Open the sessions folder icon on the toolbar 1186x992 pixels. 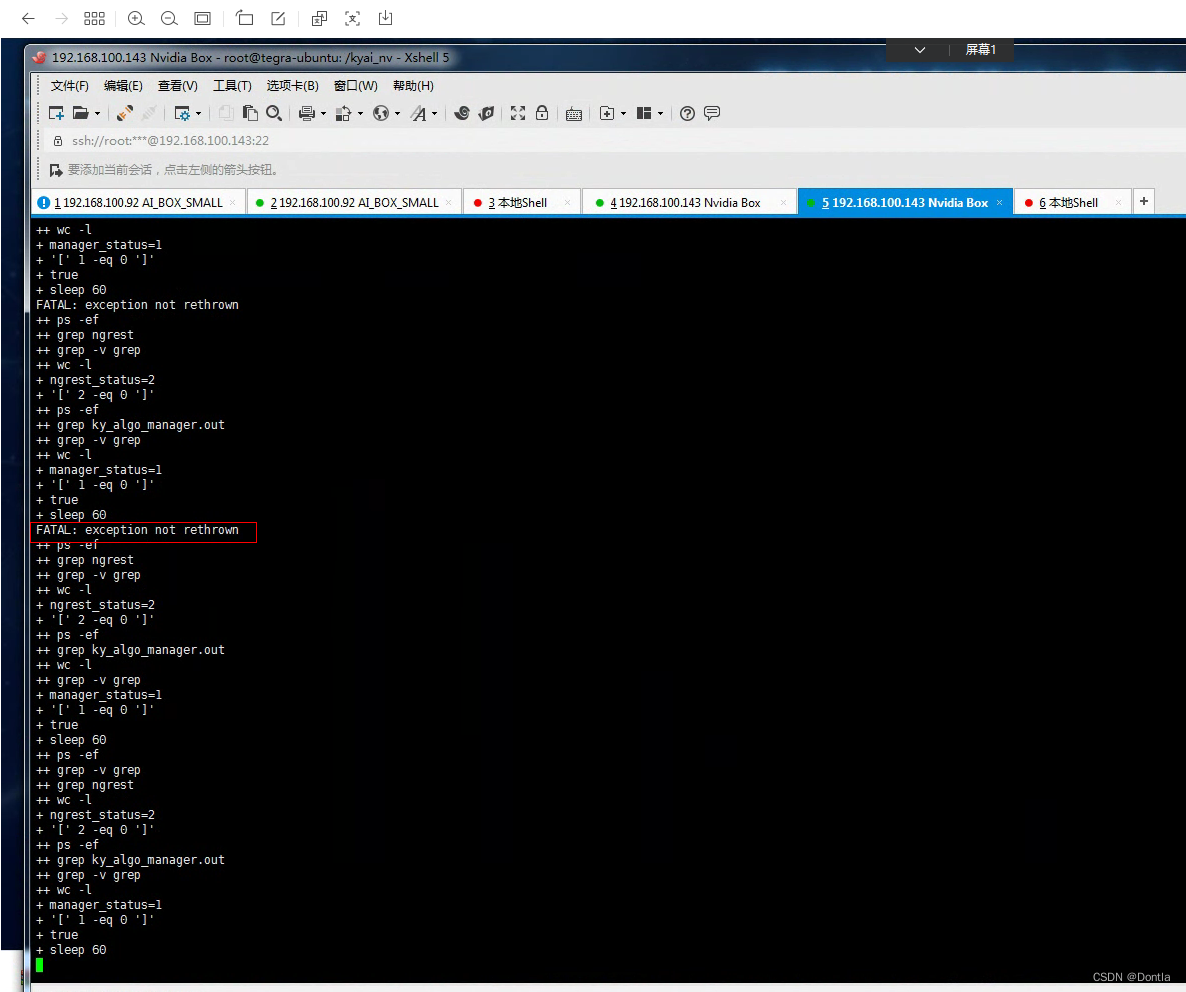point(82,113)
